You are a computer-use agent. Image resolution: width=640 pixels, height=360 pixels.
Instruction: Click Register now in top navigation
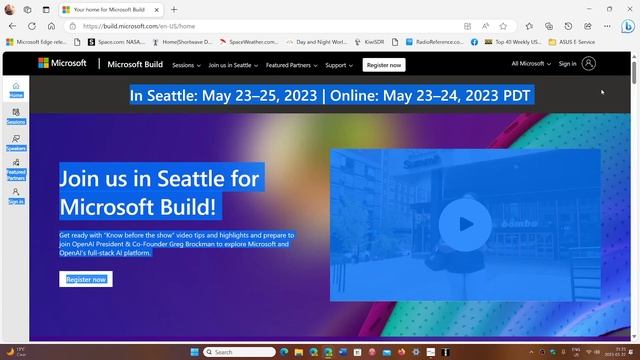click(x=384, y=65)
